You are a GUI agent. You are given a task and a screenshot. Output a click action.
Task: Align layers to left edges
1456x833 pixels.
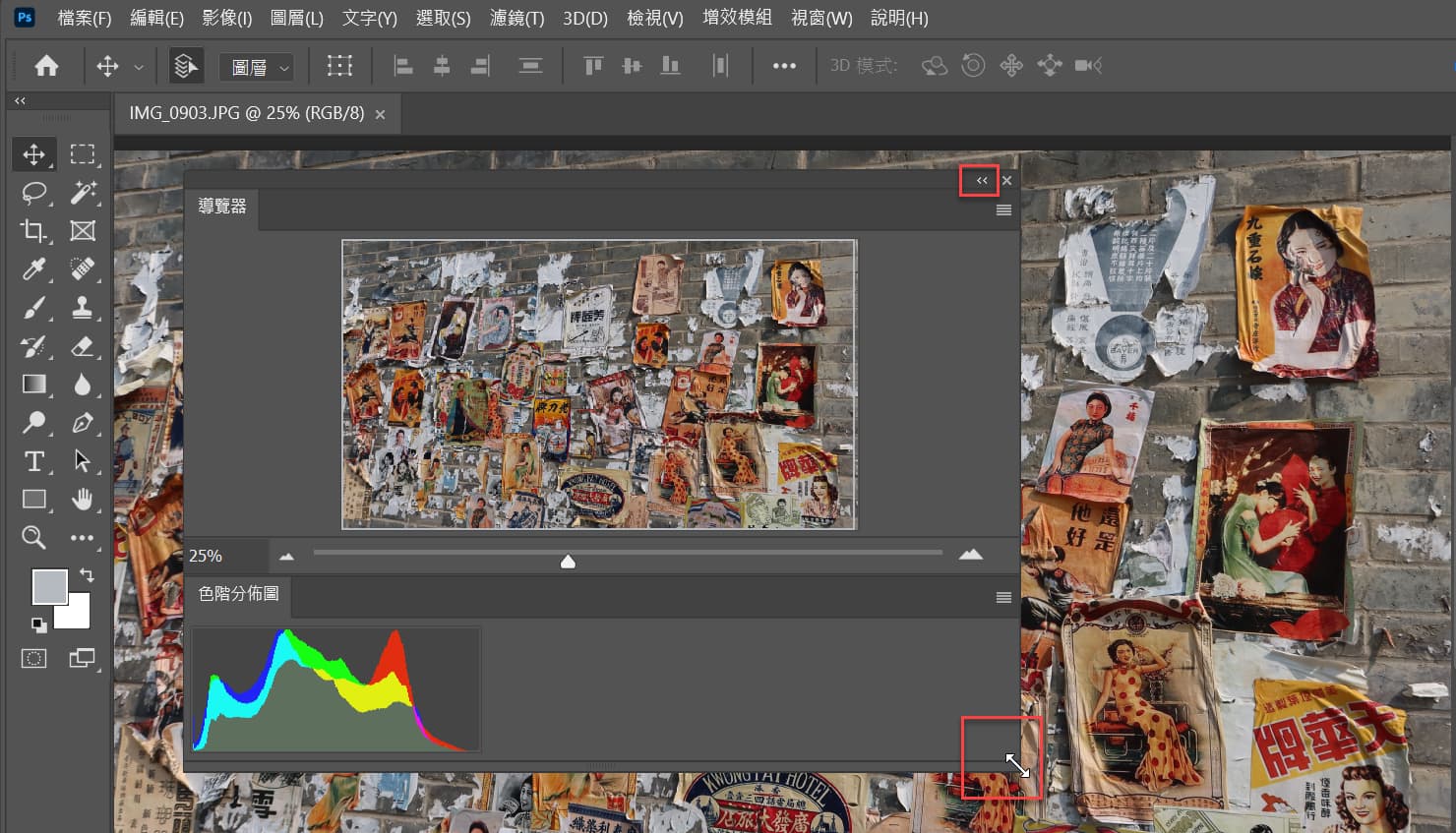[x=402, y=66]
